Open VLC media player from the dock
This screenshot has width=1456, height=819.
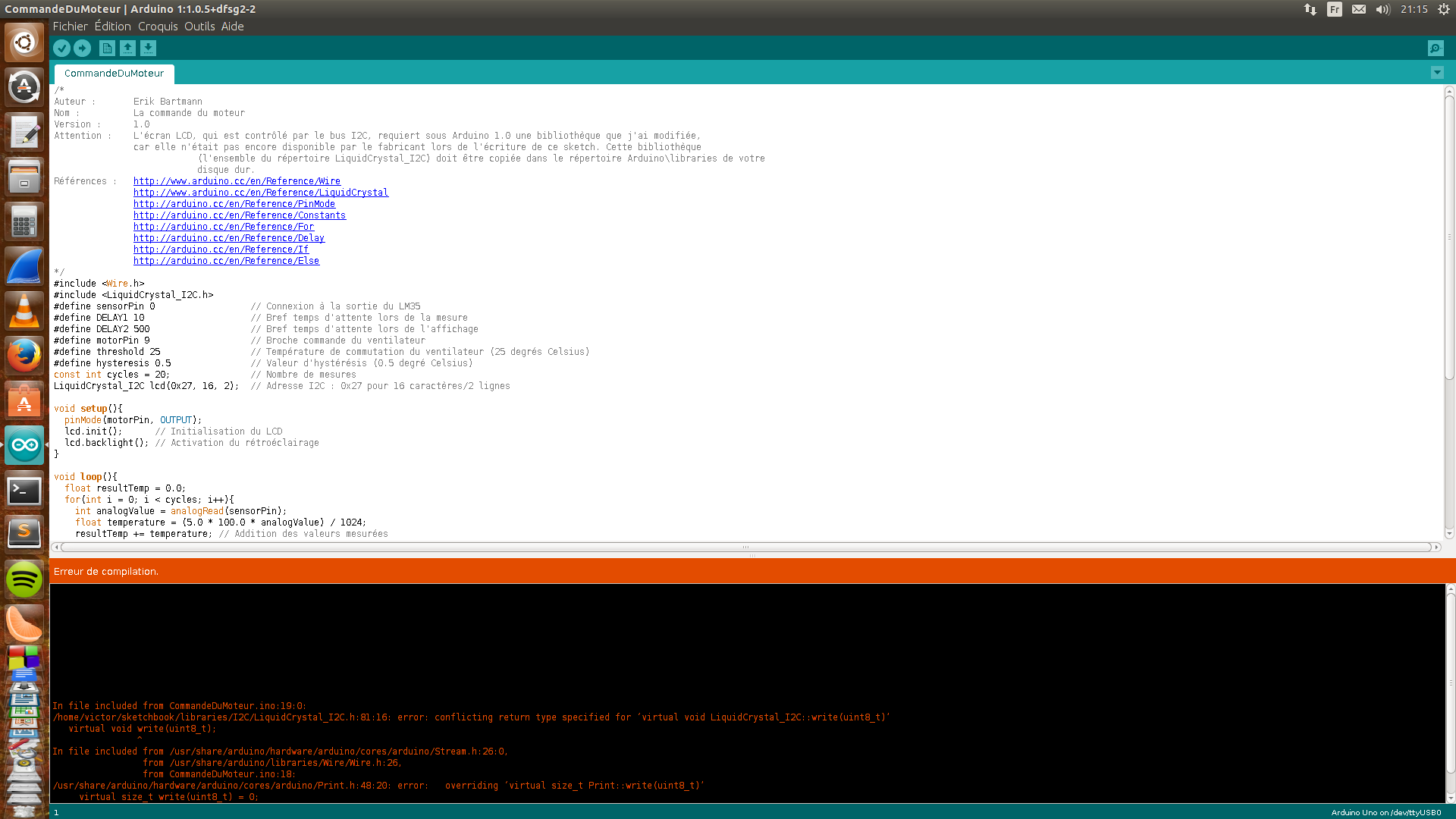24,310
